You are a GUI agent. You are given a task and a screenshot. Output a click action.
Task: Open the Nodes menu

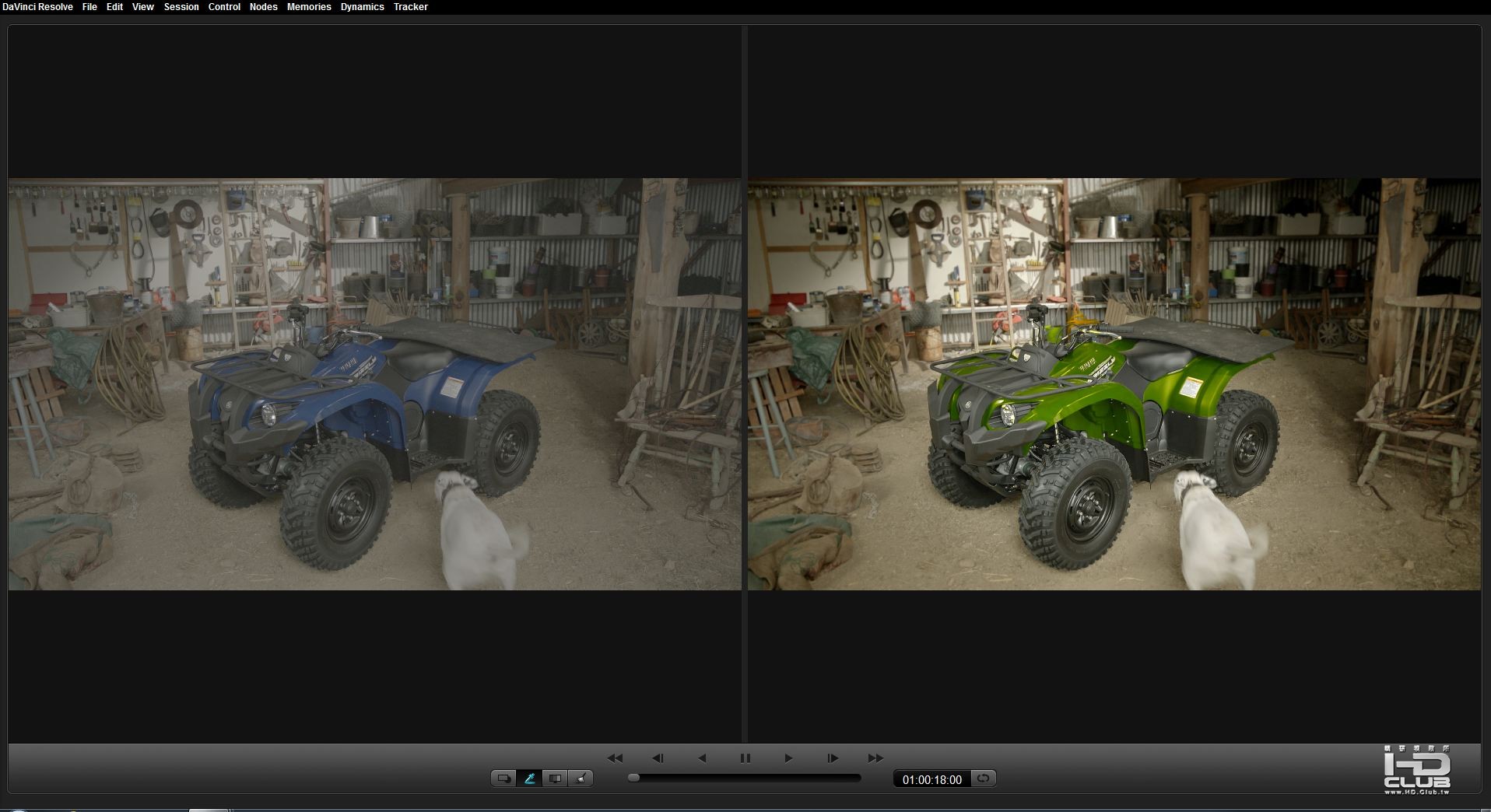click(x=263, y=7)
